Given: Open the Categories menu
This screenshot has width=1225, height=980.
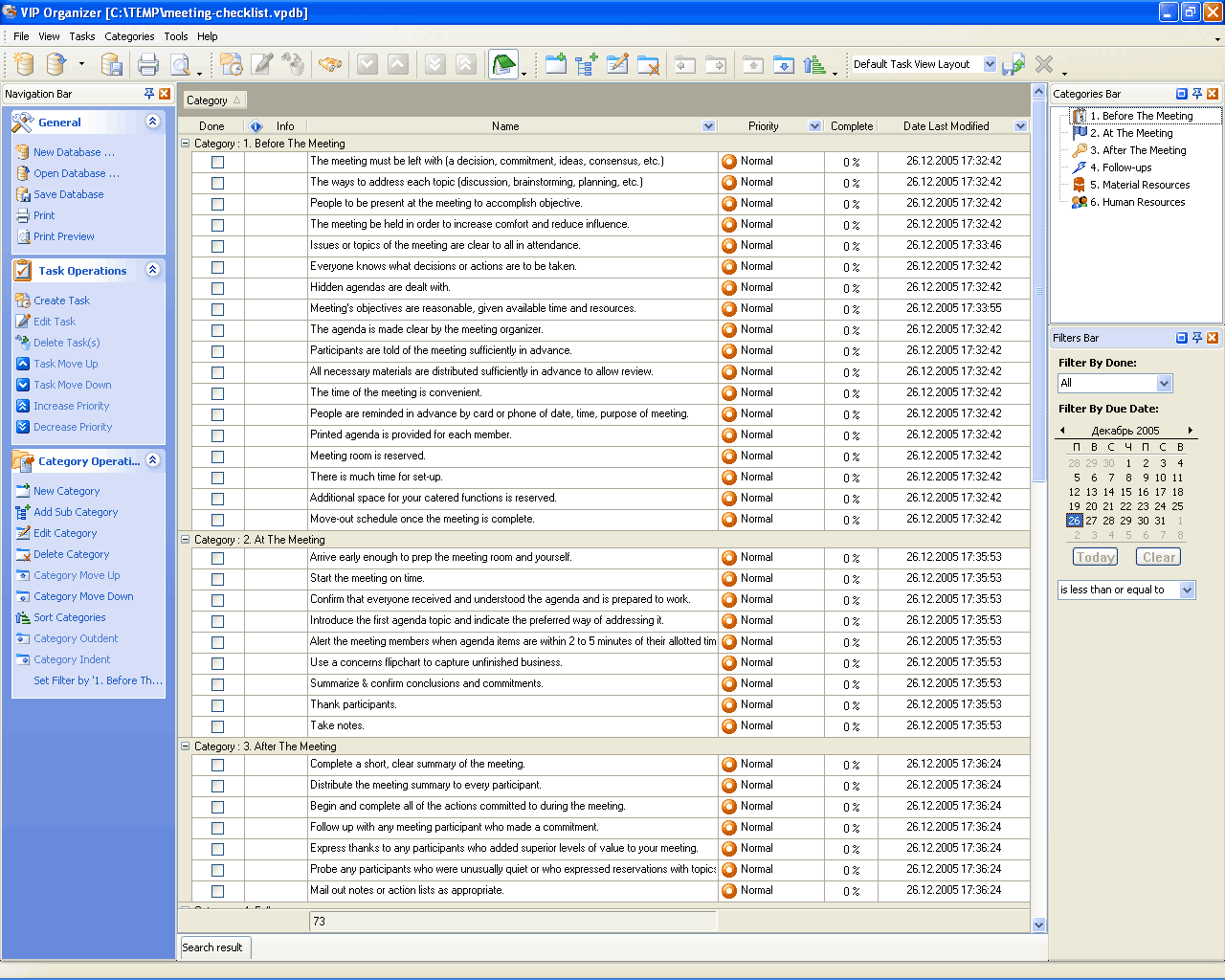Looking at the screenshot, I should coord(129,36).
